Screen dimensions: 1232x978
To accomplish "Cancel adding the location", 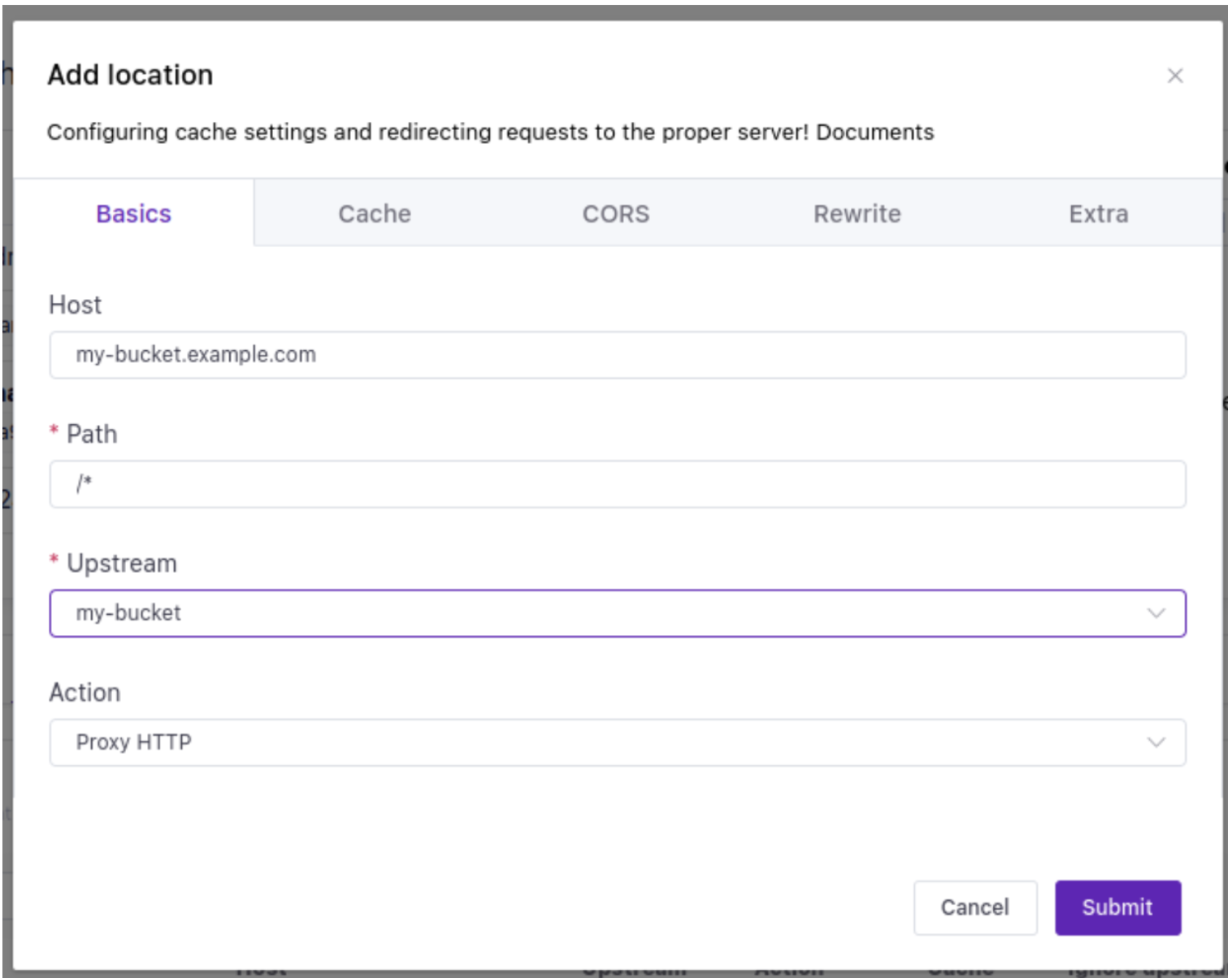I will tap(975, 907).
